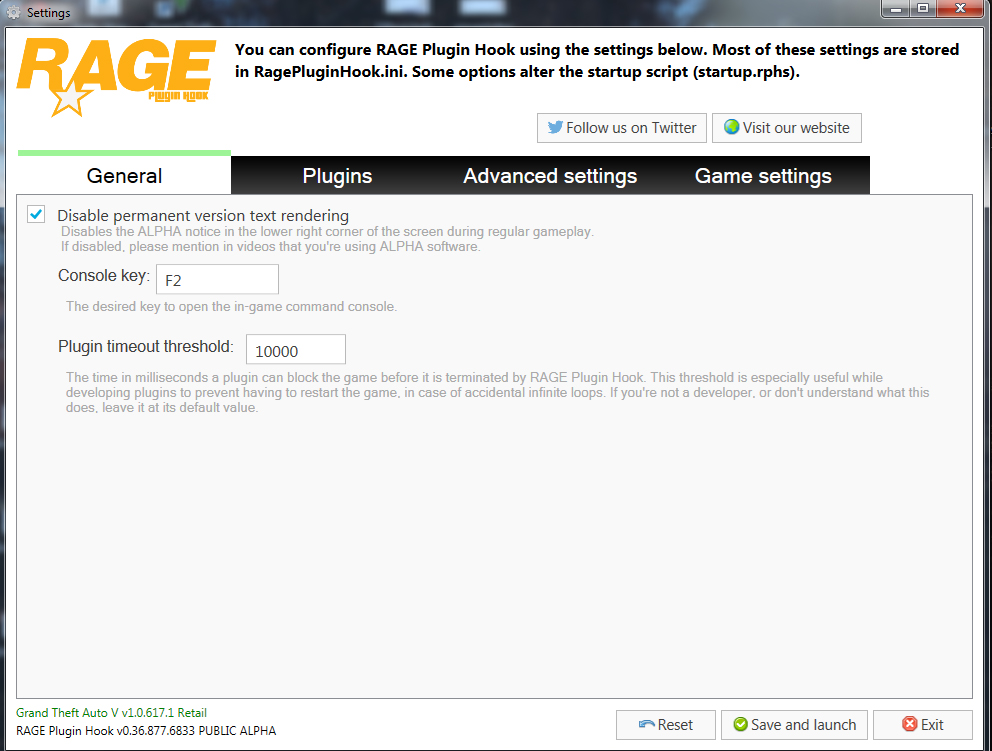This screenshot has height=751, width=992.
Task: Click the green checkmark icon on Save button
Action: (x=740, y=724)
